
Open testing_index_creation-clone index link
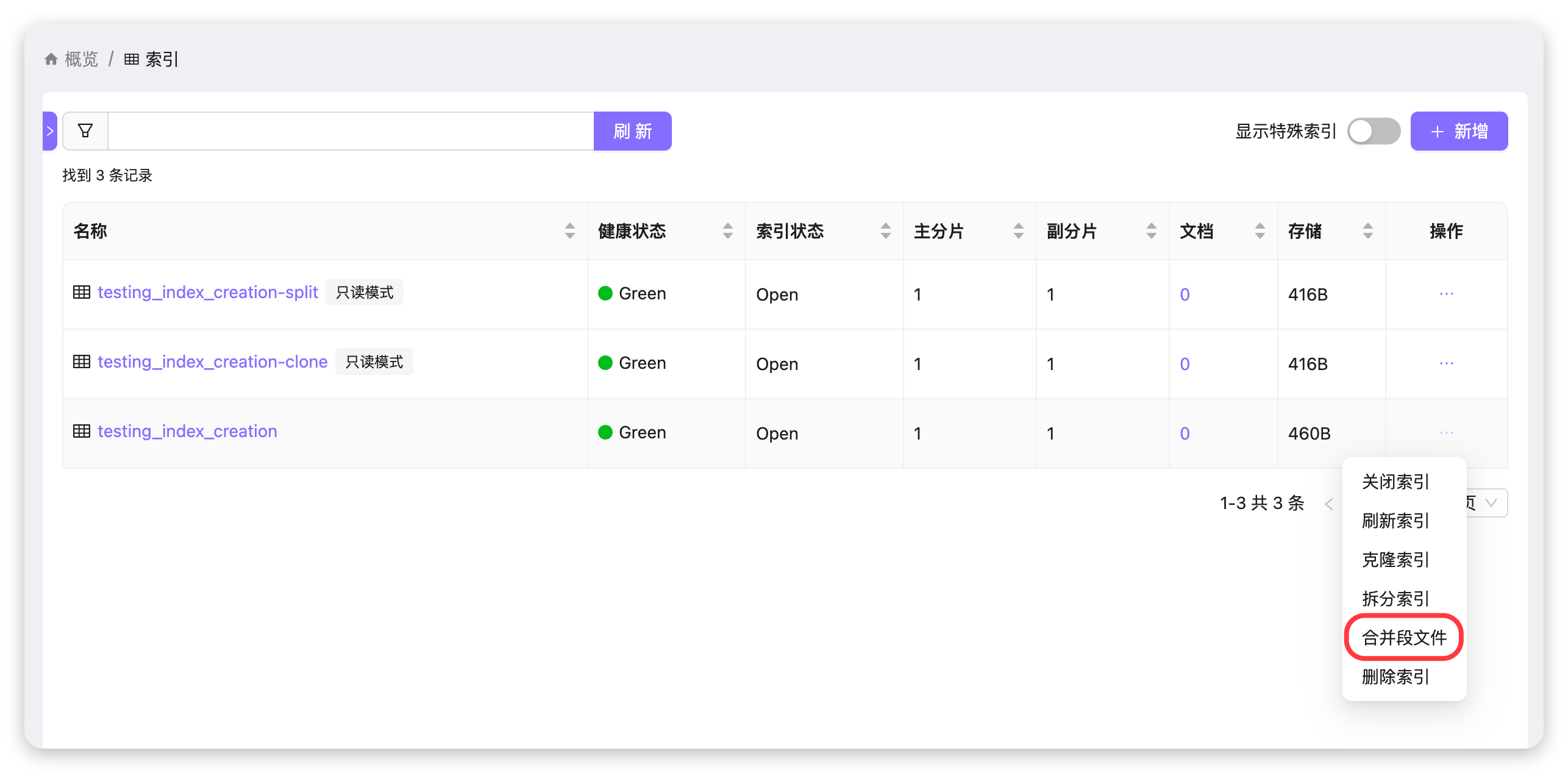[212, 362]
